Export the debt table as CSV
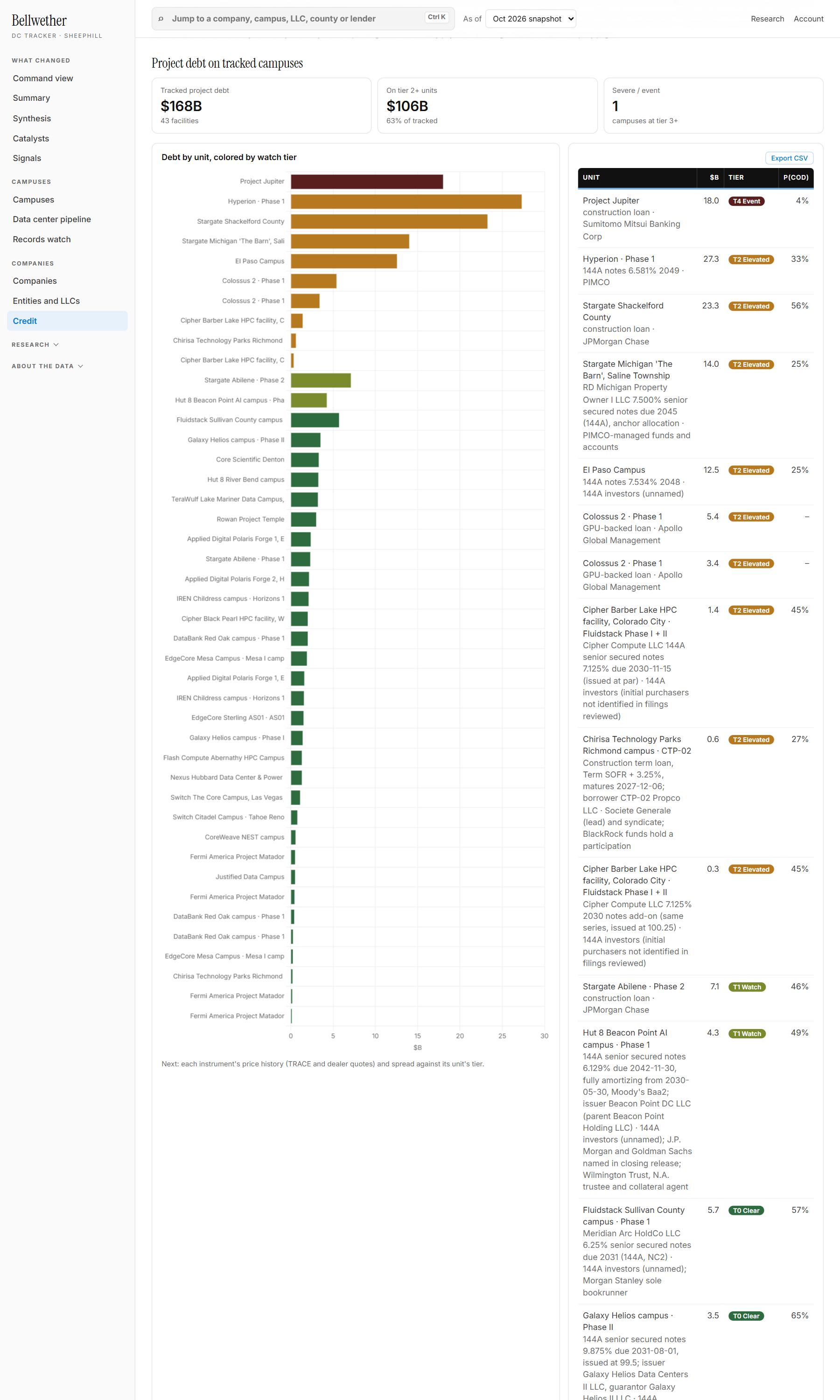The image size is (840, 1400). pos(789,158)
